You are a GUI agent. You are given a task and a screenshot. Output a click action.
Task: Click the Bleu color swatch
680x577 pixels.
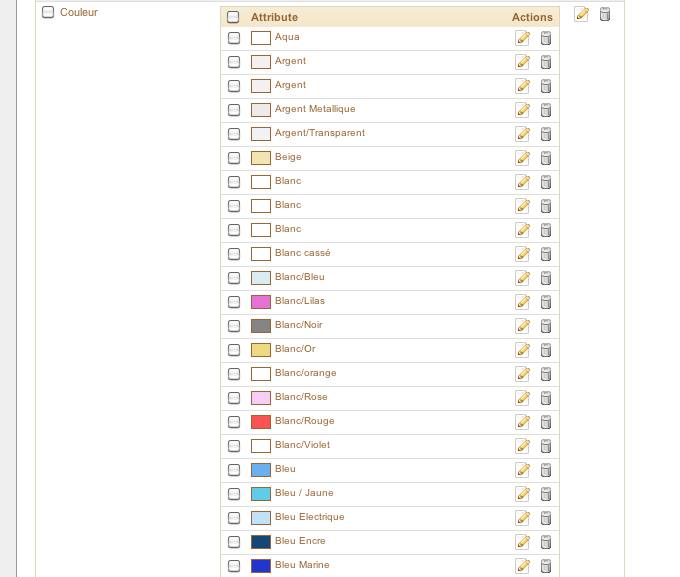tap(261, 470)
